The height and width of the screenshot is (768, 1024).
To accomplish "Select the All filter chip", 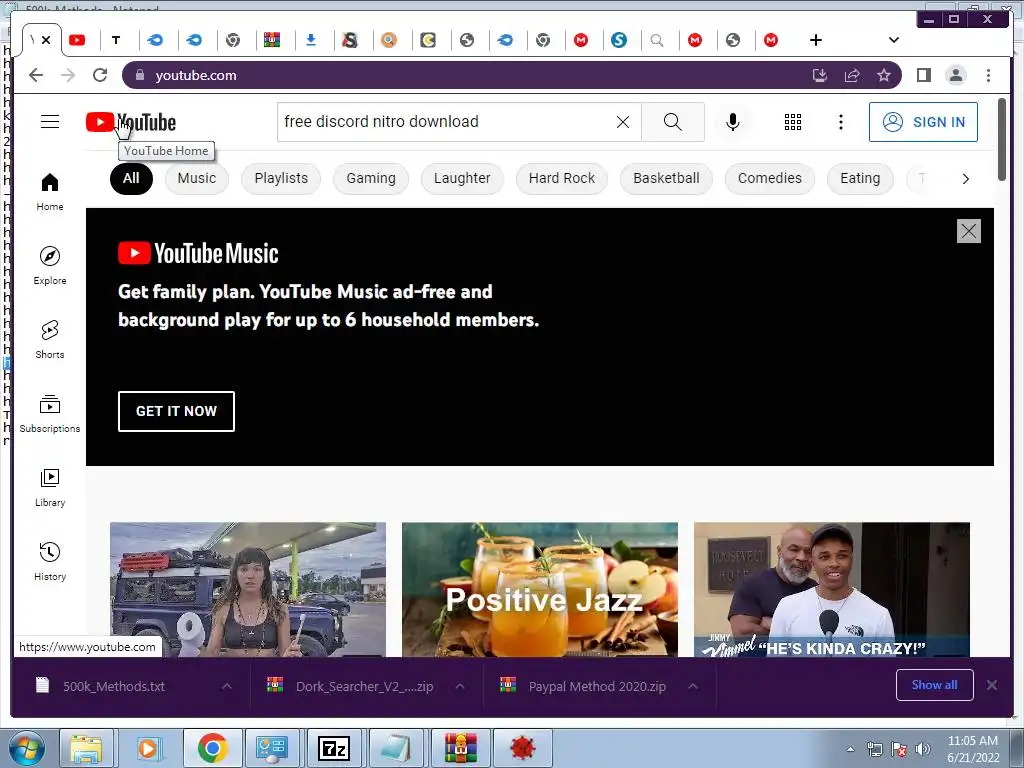I will click(x=131, y=178).
